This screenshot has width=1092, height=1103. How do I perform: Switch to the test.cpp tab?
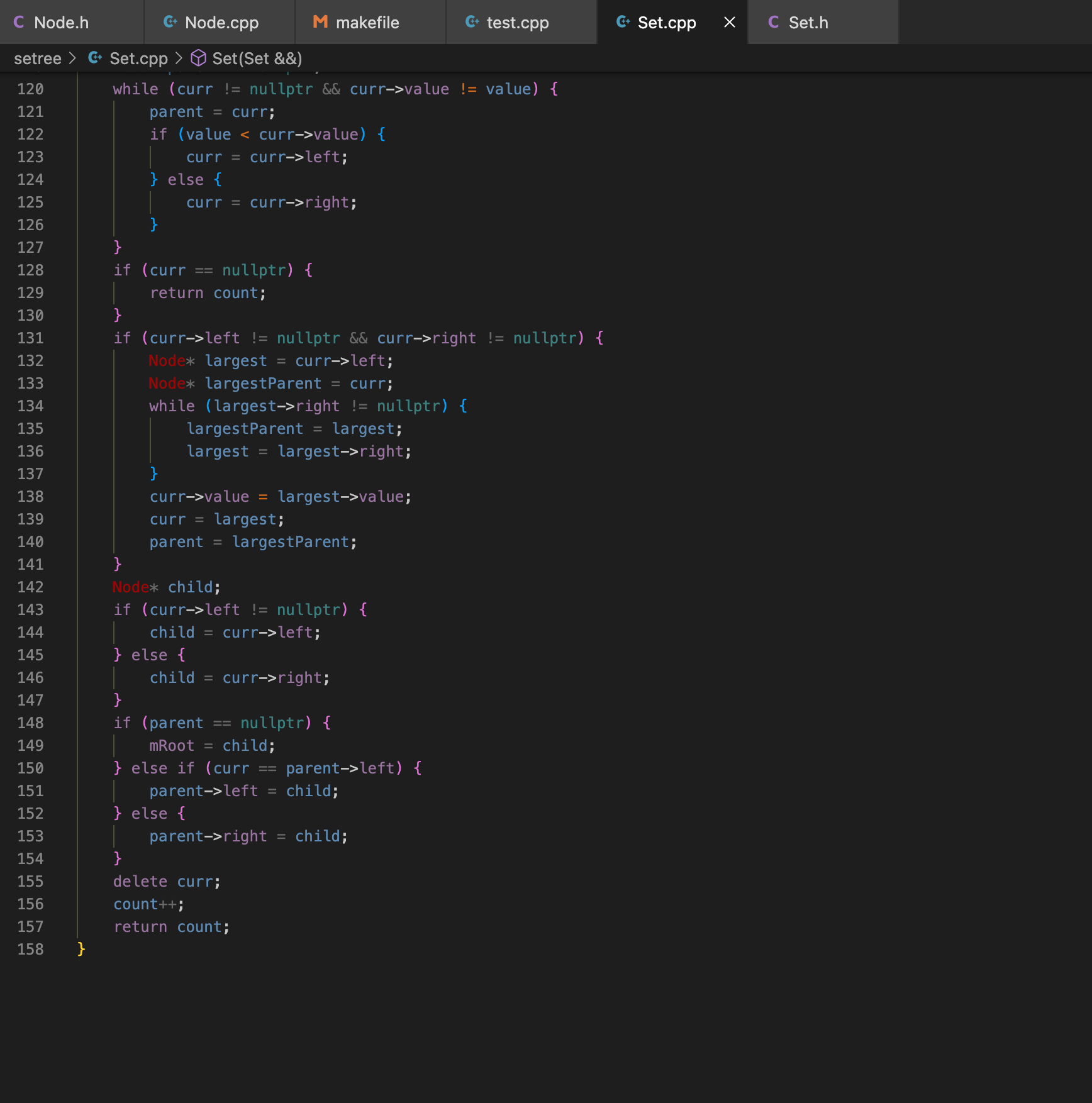[518, 22]
